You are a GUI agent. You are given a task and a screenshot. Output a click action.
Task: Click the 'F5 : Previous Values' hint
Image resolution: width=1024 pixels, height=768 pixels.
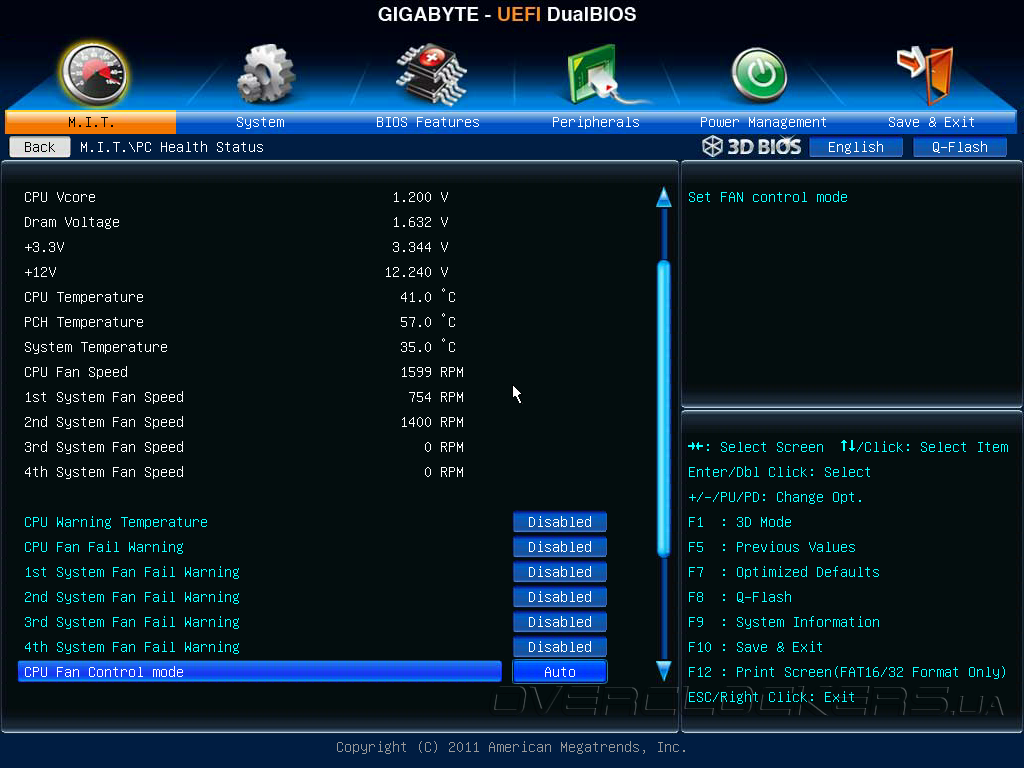tap(771, 547)
